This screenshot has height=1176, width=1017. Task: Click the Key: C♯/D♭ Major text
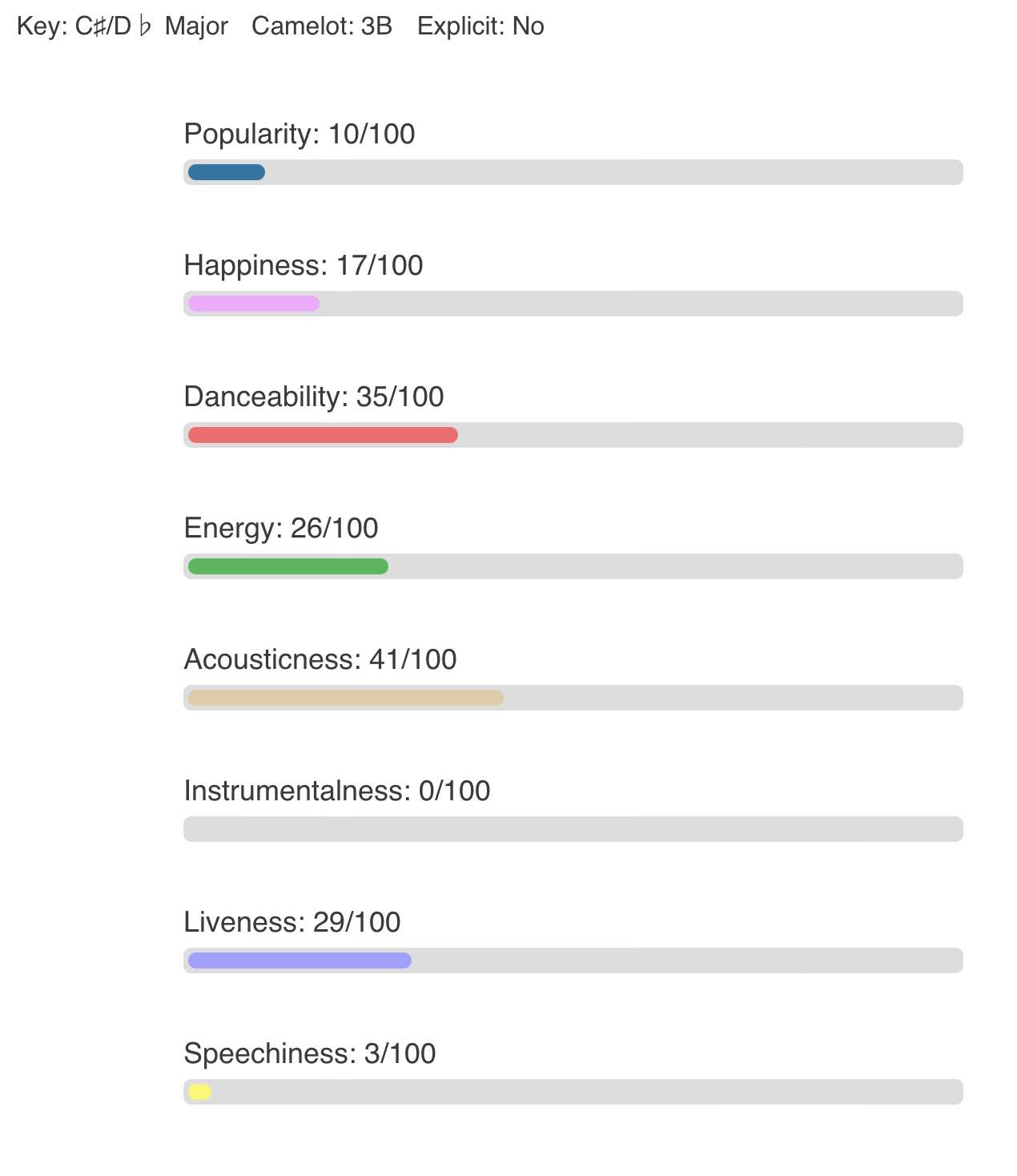click(x=123, y=26)
